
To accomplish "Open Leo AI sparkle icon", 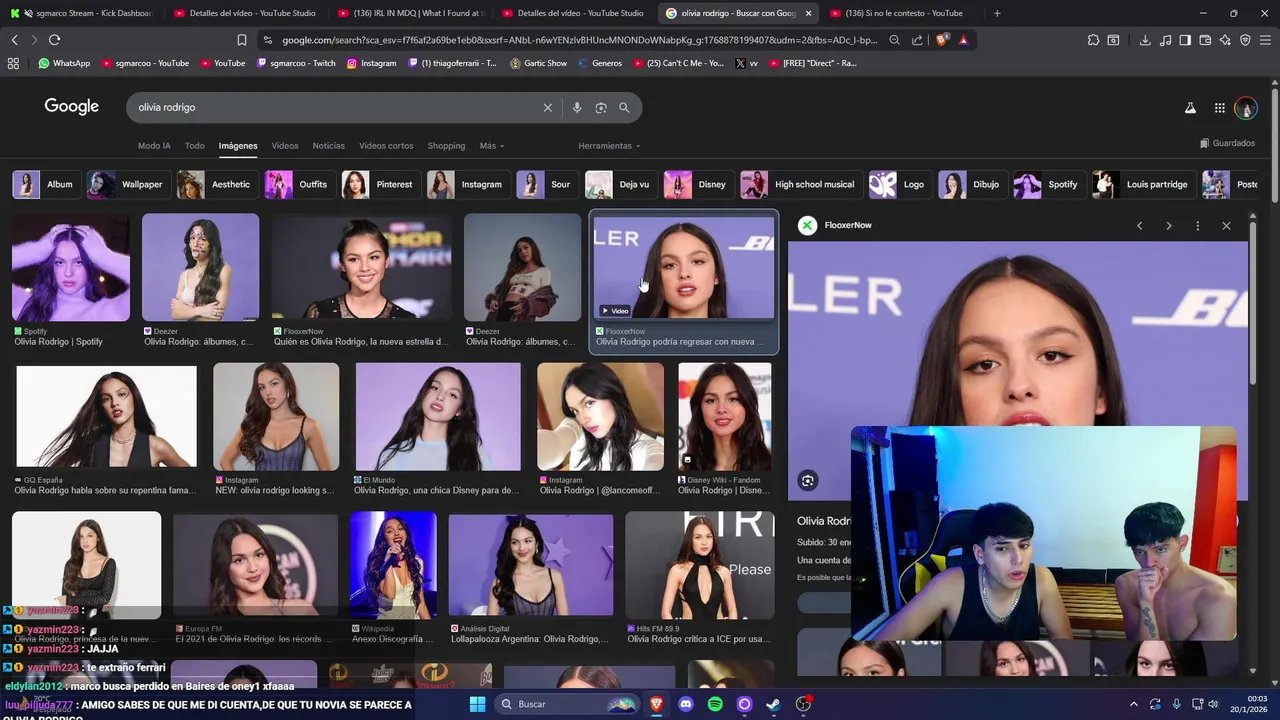I will tap(1225, 40).
